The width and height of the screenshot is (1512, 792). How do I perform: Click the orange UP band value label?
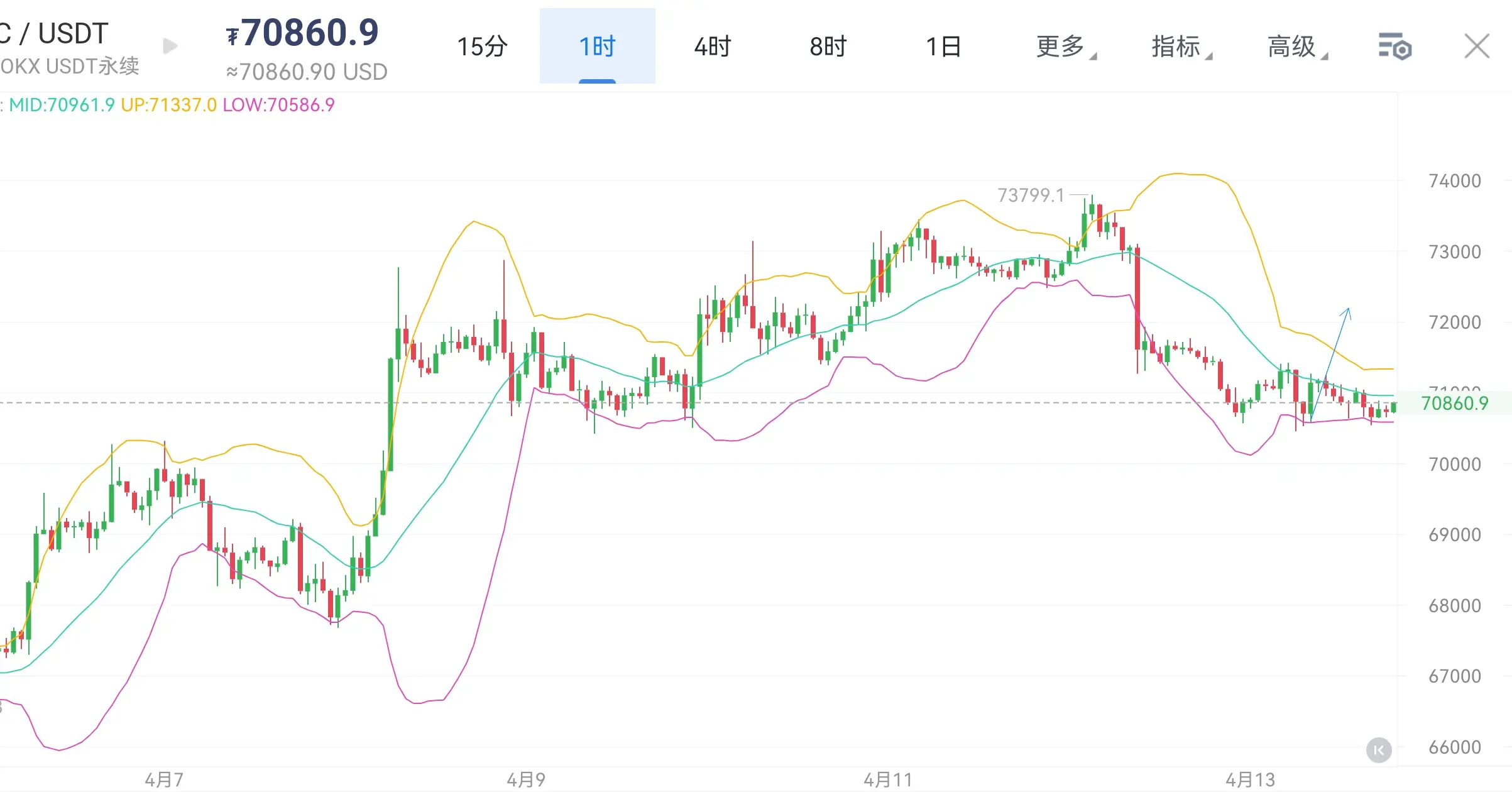pyautogui.click(x=168, y=105)
